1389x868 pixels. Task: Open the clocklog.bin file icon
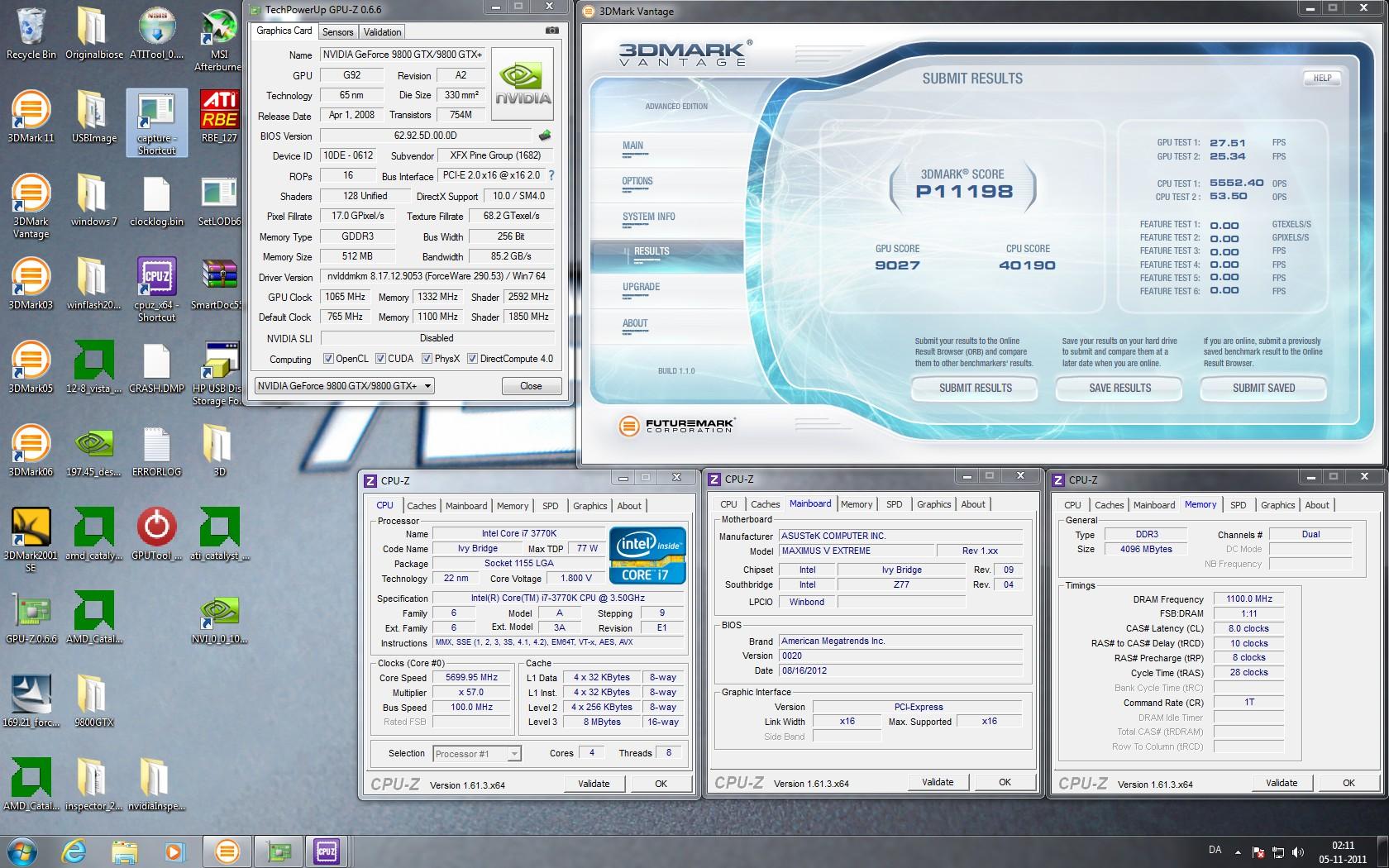click(156, 200)
